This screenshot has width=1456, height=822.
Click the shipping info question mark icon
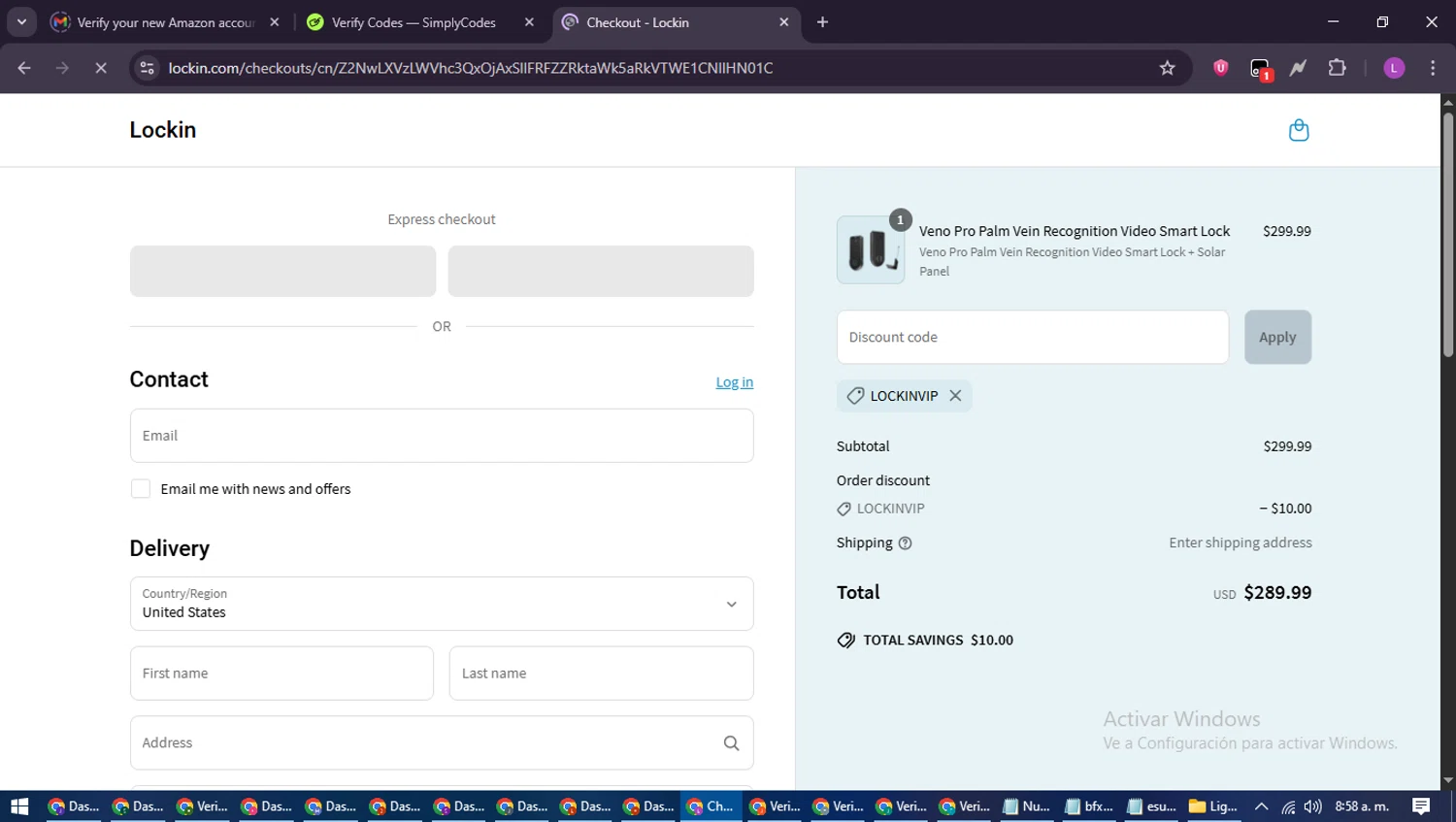click(x=905, y=543)
